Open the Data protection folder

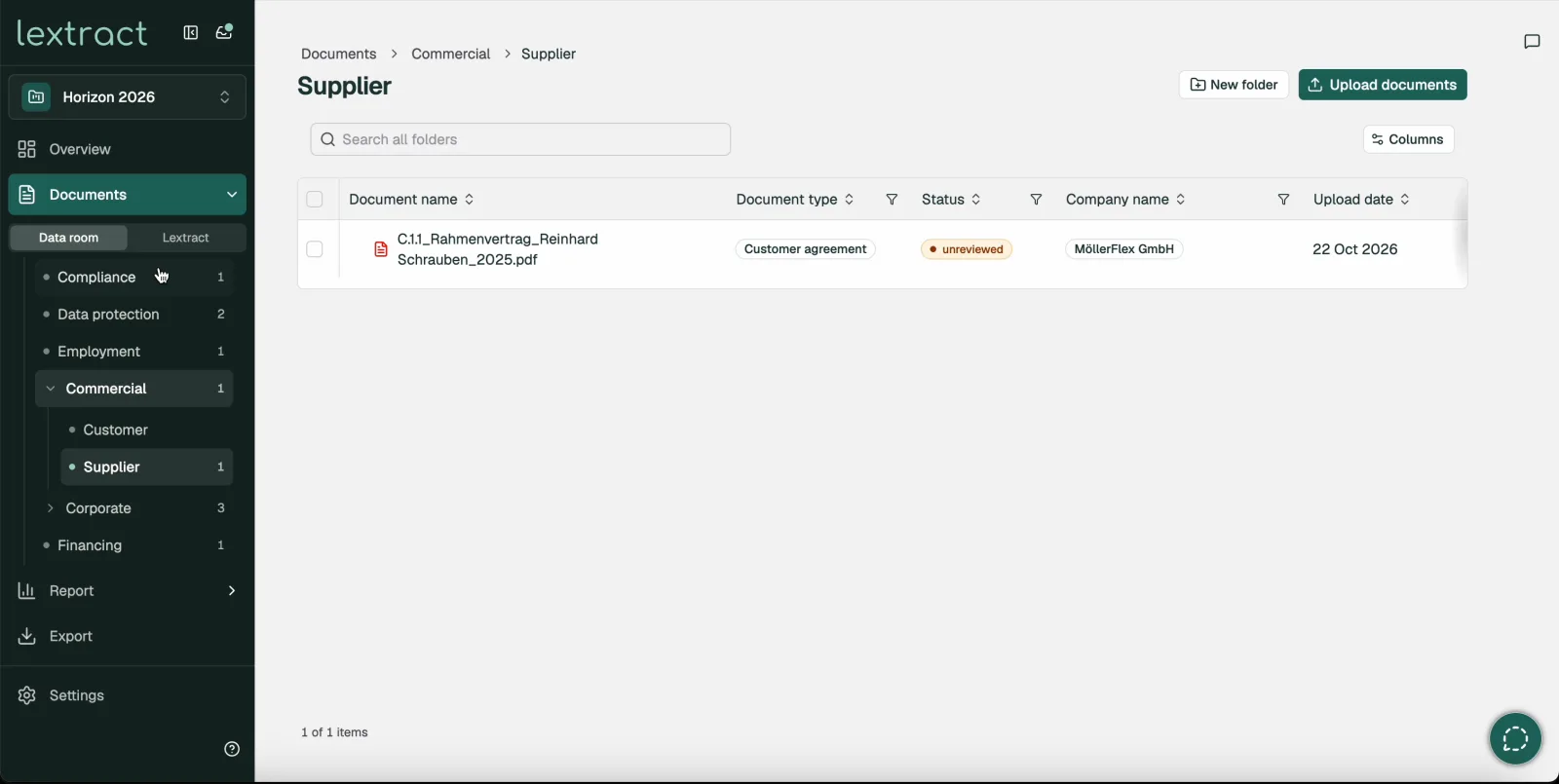pos(133,315)
